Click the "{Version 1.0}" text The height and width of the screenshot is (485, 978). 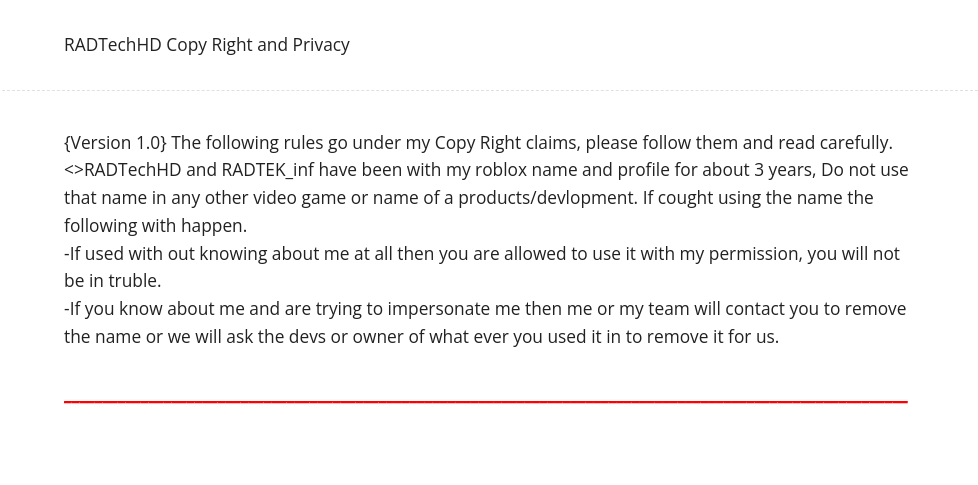pos(115,142)
